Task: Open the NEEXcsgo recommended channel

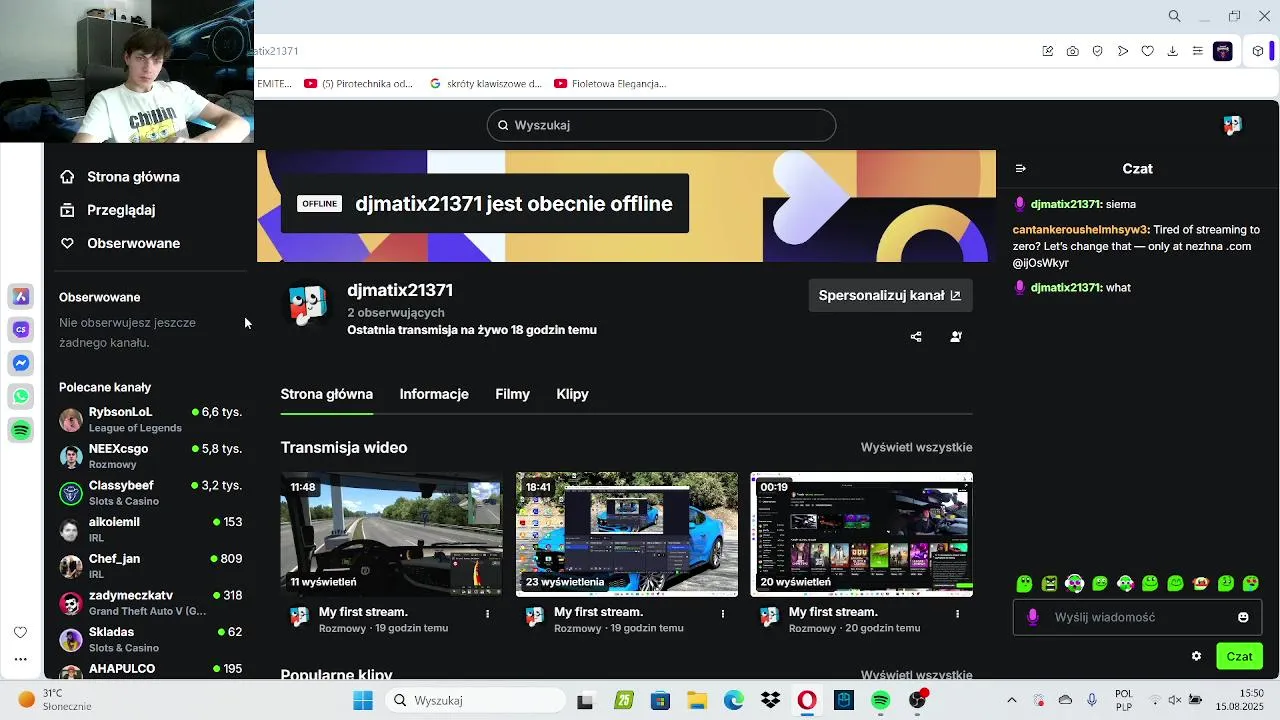Action: [x=150, y=456]
